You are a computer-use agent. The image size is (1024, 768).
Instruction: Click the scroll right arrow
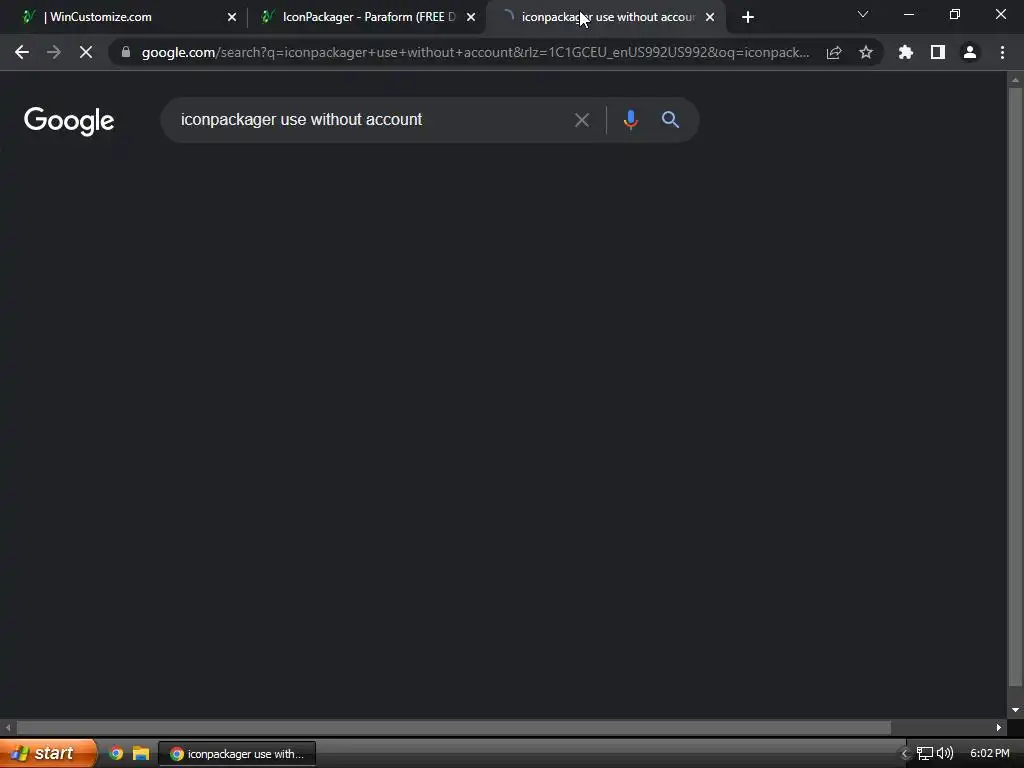tap(999, 728)
